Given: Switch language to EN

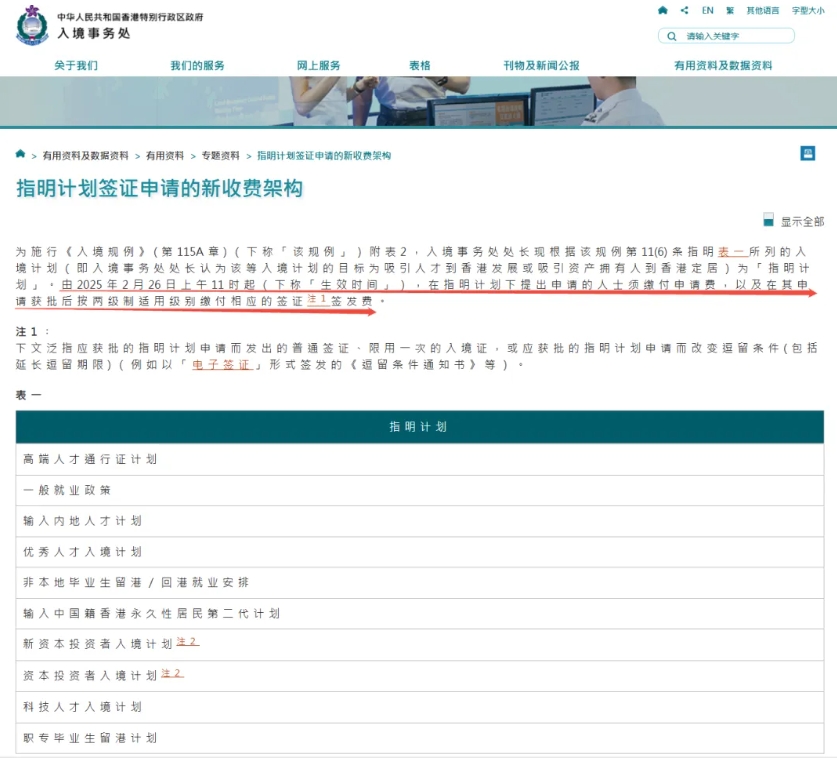Looking at the screenshot, I should (707, 10).
